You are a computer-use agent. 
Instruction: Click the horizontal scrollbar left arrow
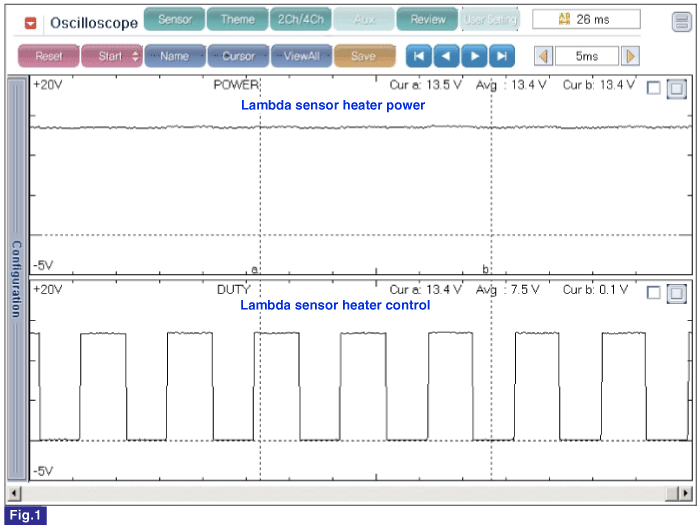click(x=14, y=493)
